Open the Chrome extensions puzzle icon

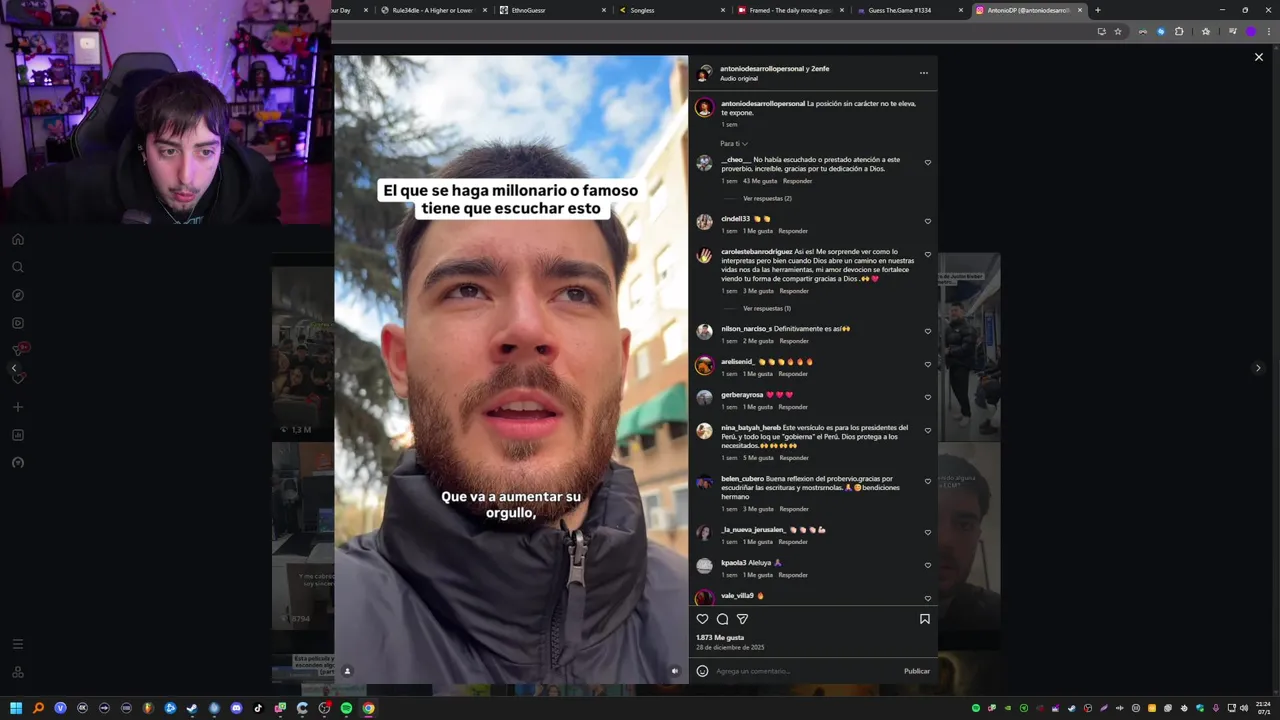pyautogui.click(x=1179, y=31)
